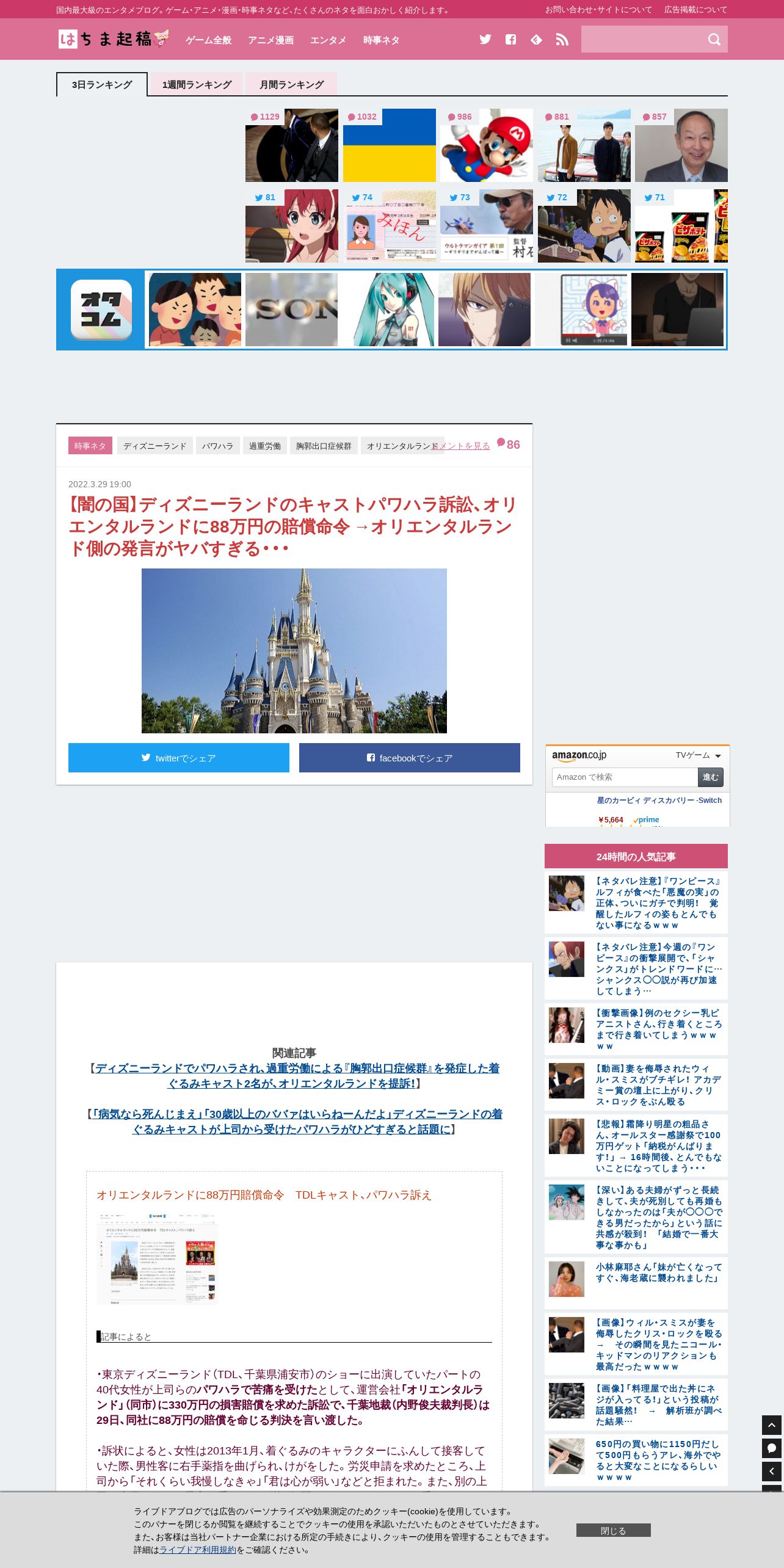Image resolution: width=784 pixels, height=1568 pixels.
Task: Open source link オリエンタルランドに88万円賠償命令
Action: (264, 1195)
